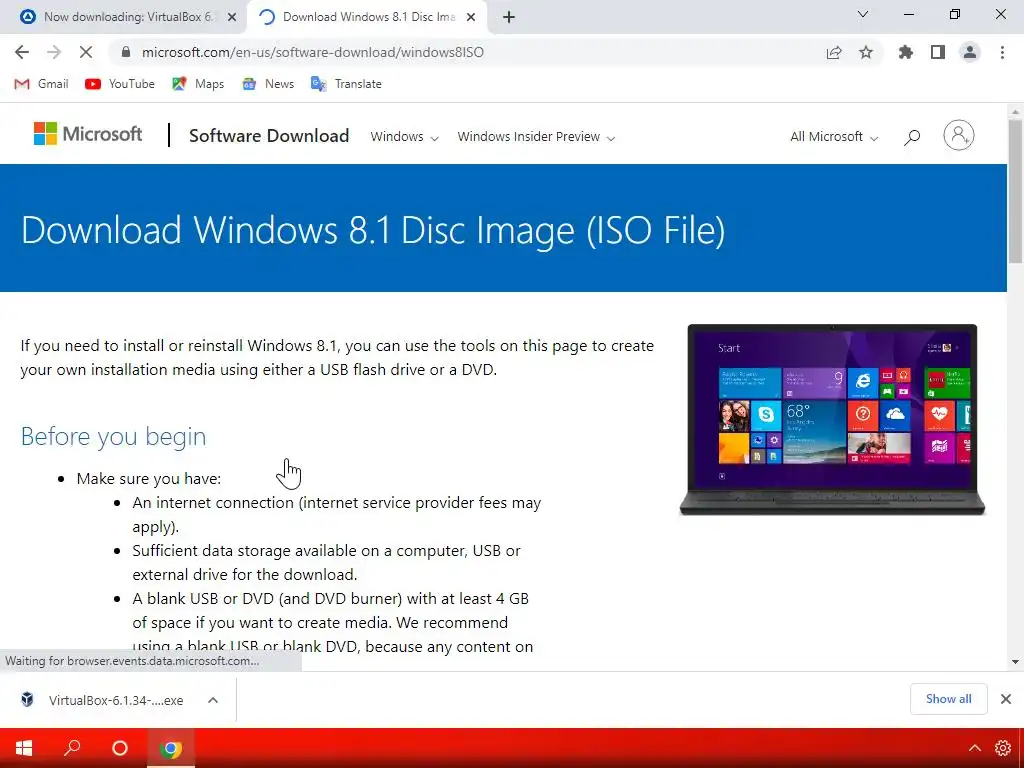Image resolution: width=1024 pixels, height=768 pixels.
Task: Close the Download Windows 8.1 tab
Action: click(x=471, y=18)
